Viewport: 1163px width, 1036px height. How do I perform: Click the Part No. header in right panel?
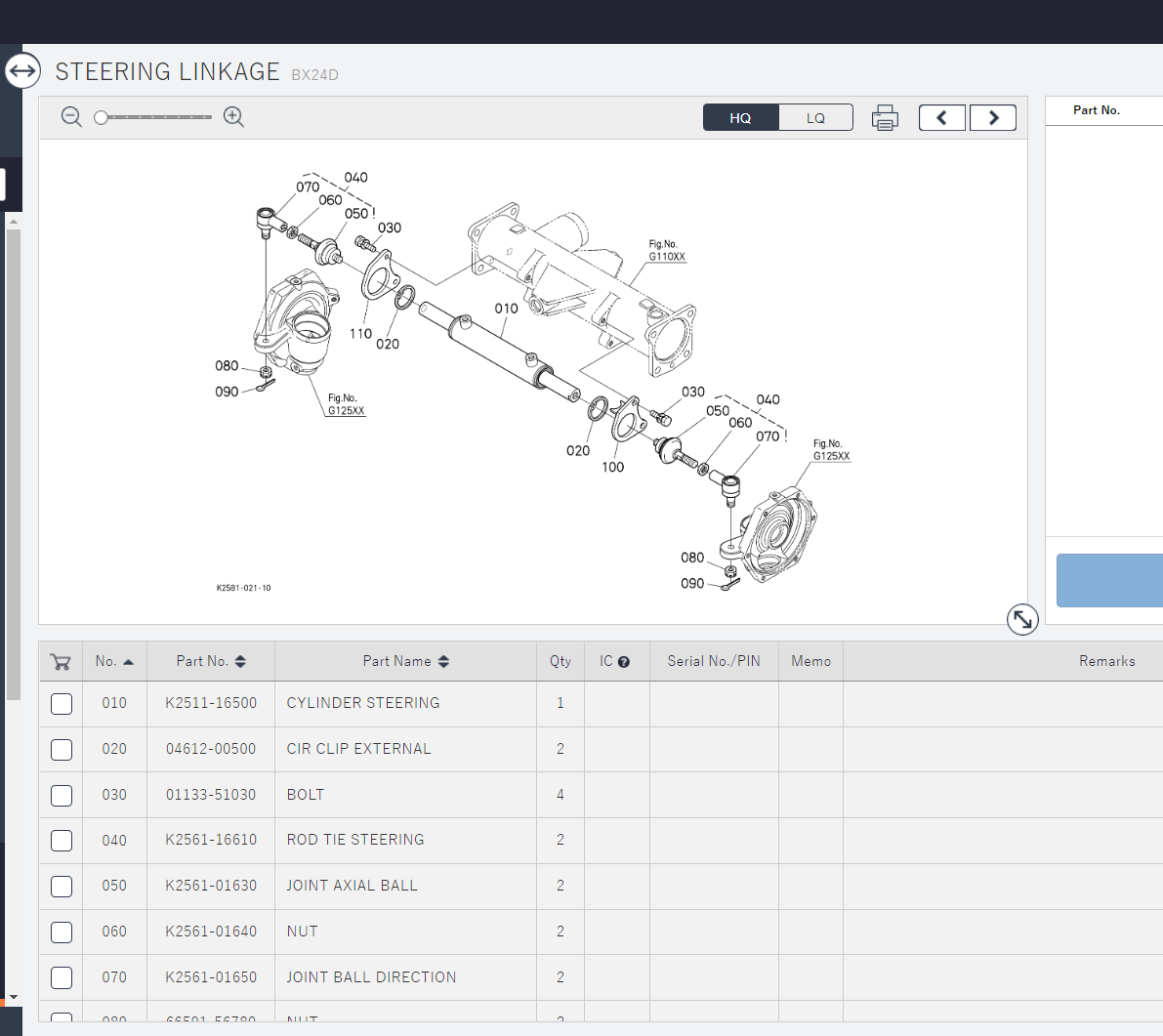(x=1097, y=110)
